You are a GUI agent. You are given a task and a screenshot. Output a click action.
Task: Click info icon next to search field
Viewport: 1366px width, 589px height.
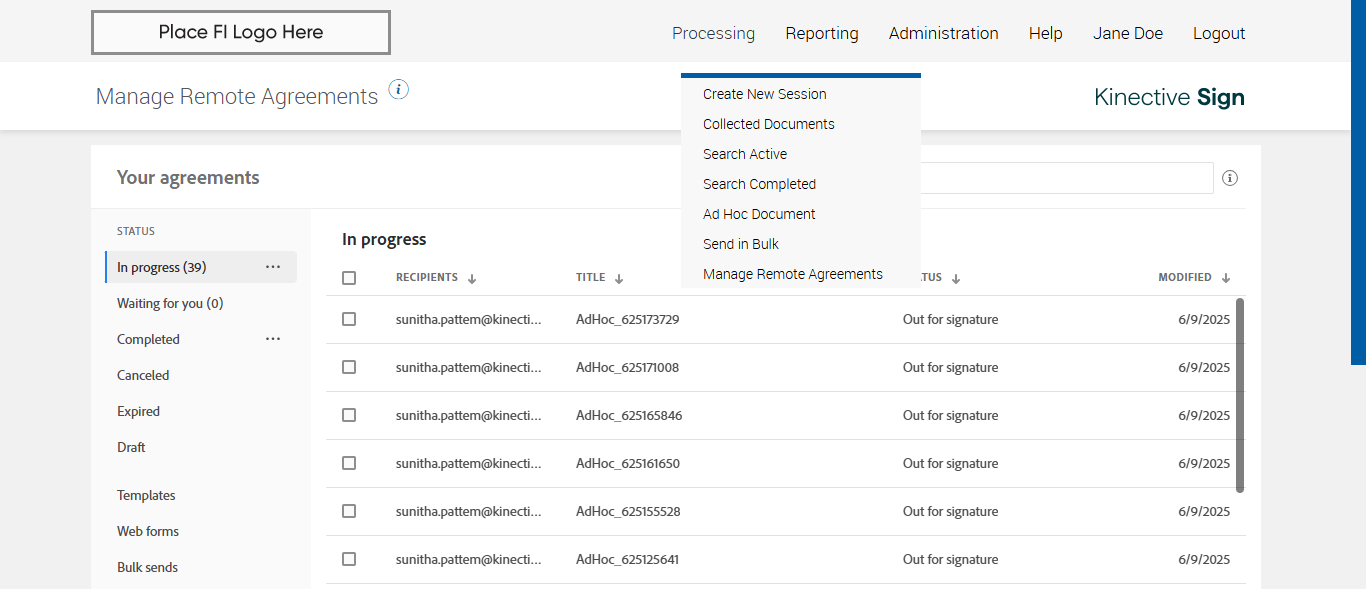click(x=1230, y=178)
